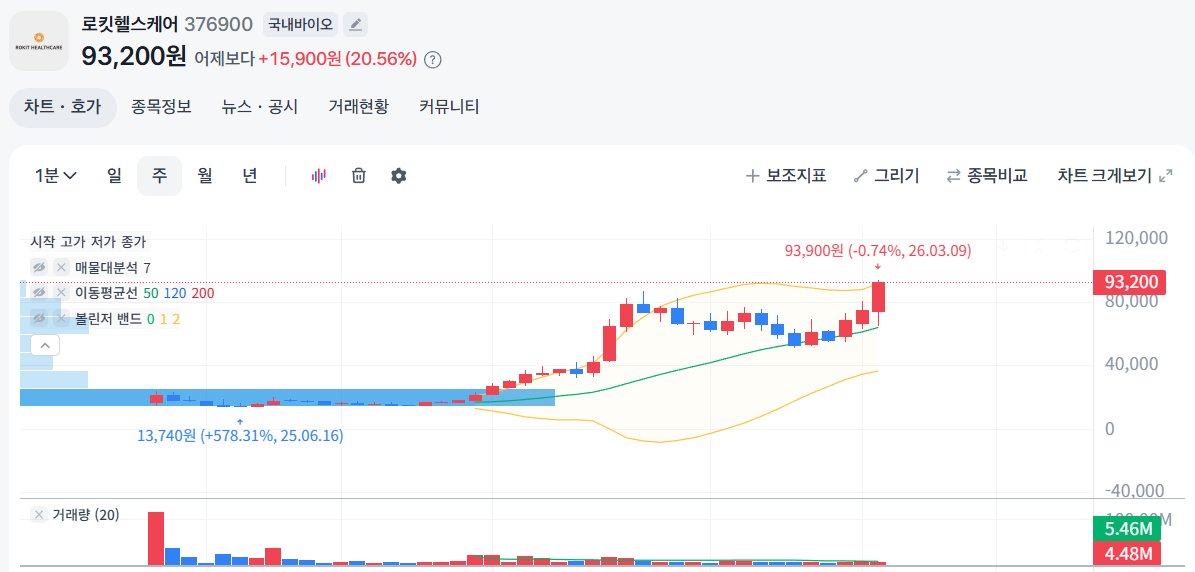Remove the 매물대분석 indicator

(62, 267)
